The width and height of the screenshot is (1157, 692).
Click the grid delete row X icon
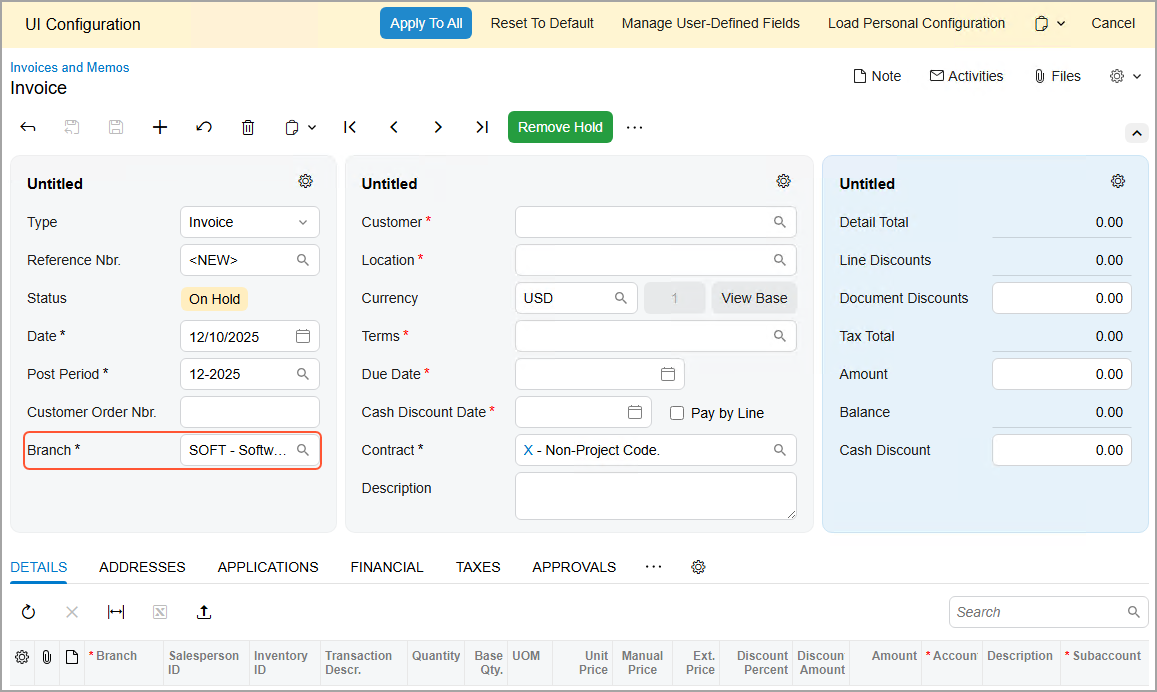[x=72, y=612]
